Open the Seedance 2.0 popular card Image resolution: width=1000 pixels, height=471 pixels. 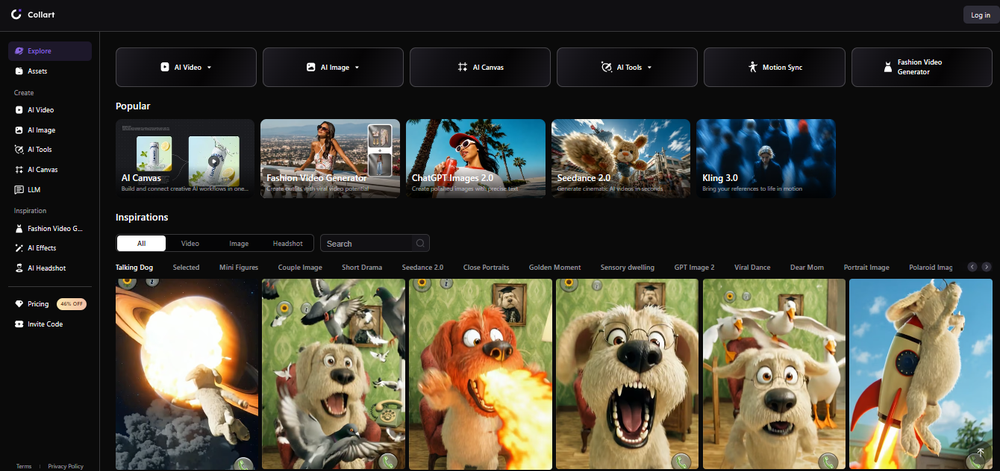(x=621, y=158)
